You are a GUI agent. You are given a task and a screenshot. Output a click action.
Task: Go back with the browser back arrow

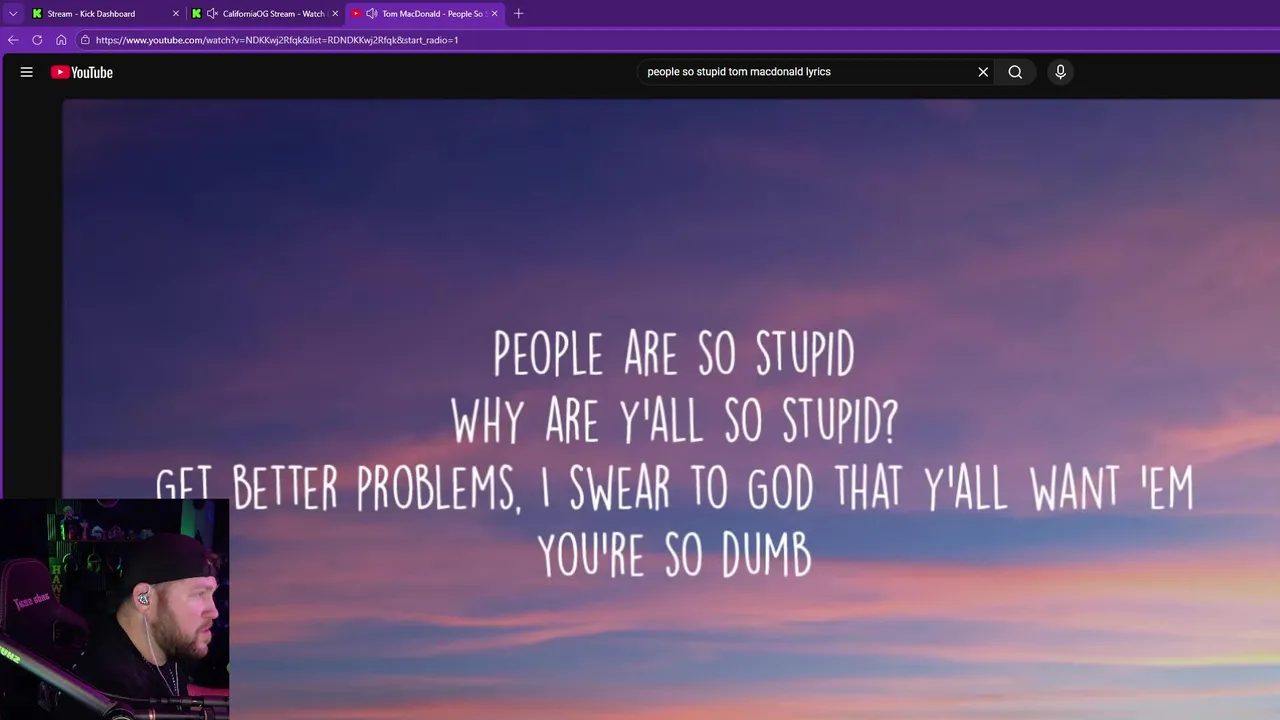pos(13,40)
